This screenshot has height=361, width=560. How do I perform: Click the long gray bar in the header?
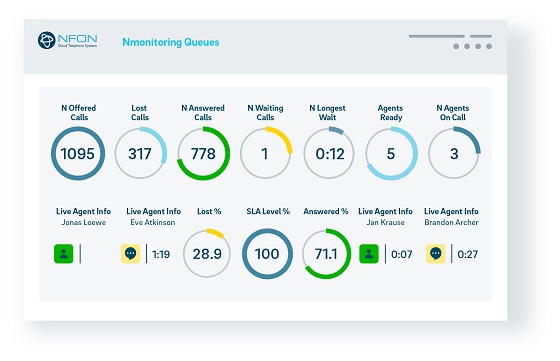click(437, 36)
